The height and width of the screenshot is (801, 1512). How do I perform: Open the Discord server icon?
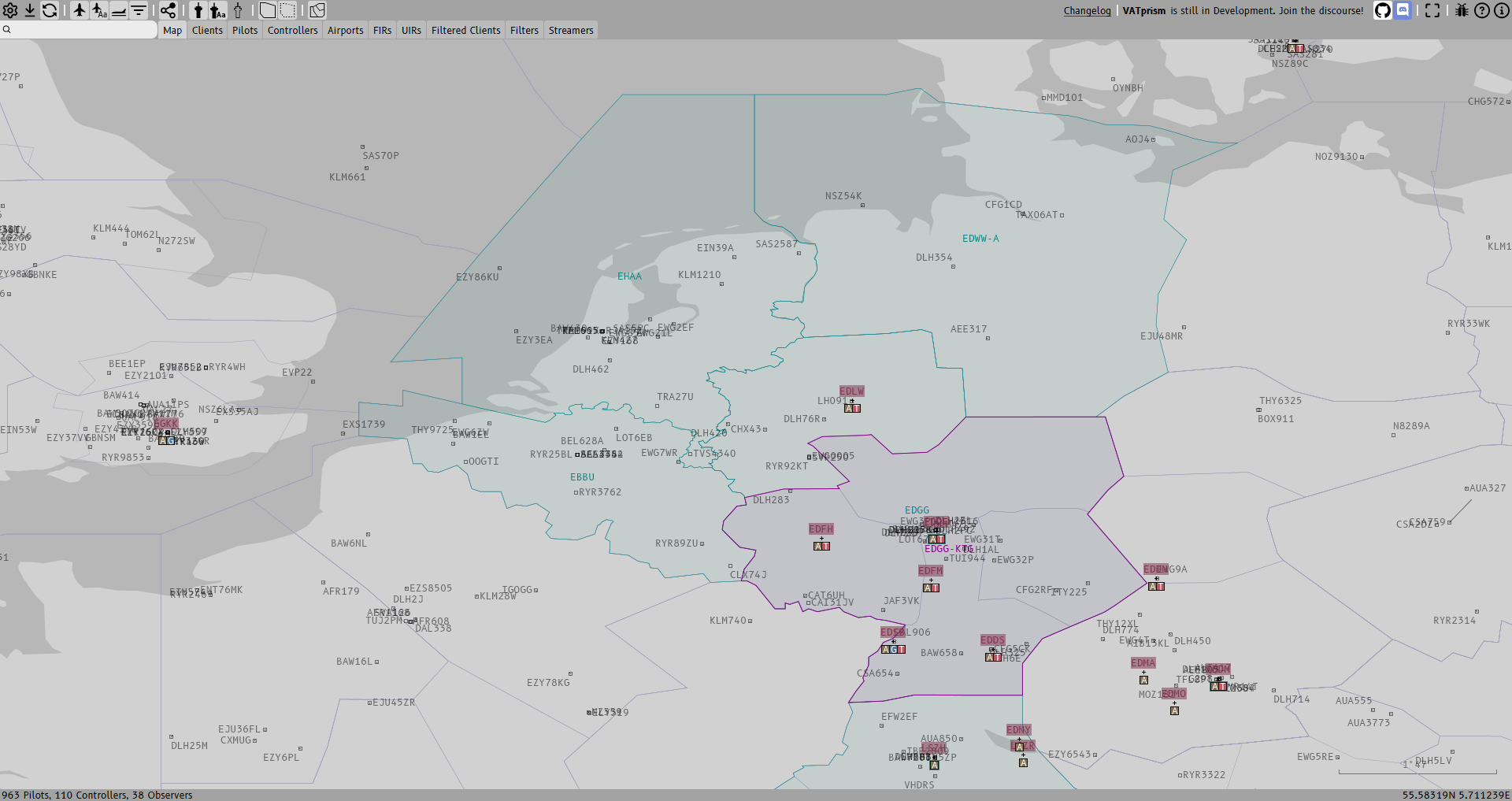coord(1403,10)
